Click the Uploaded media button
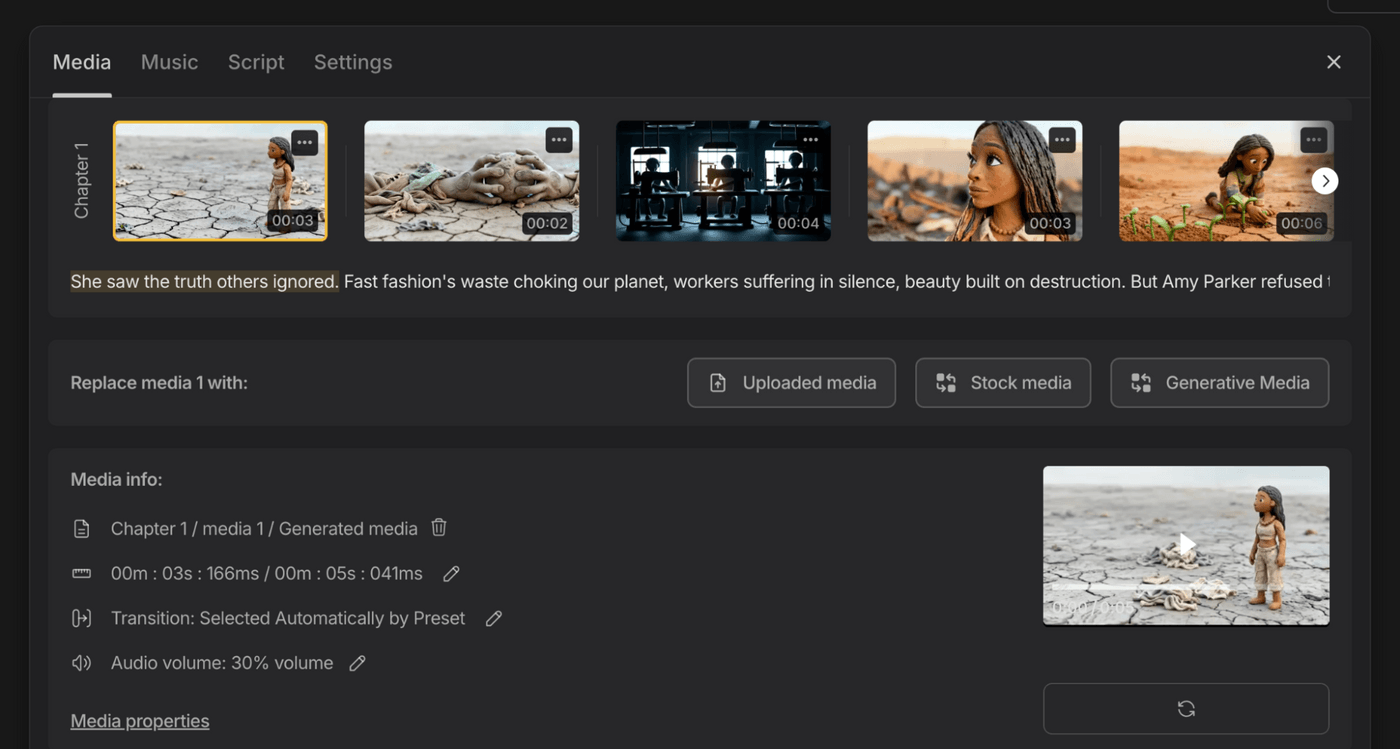Viewport: 1400px width, 749px height. point(791,383)
